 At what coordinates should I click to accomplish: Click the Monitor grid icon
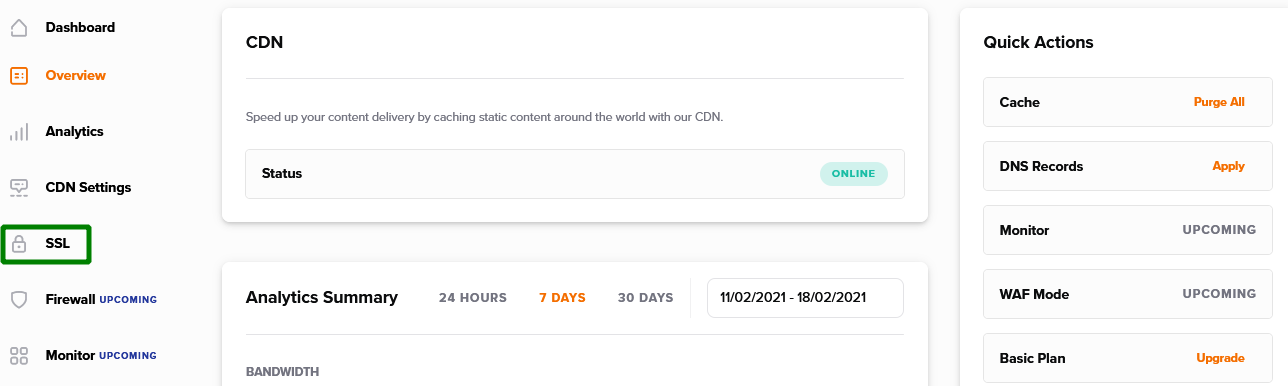(x=18, y=356)
